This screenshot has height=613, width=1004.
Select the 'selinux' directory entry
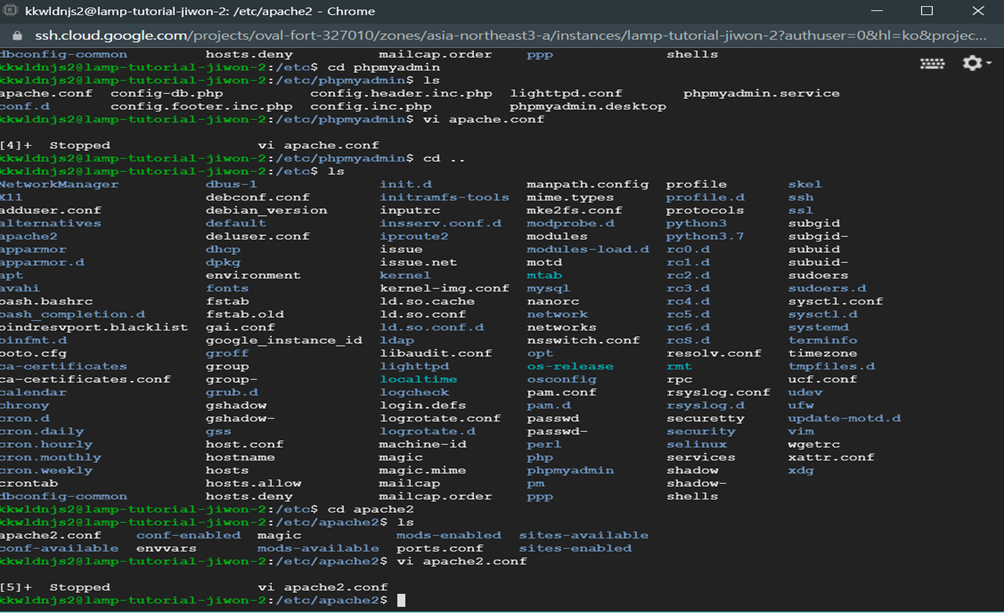click(697, 444)
